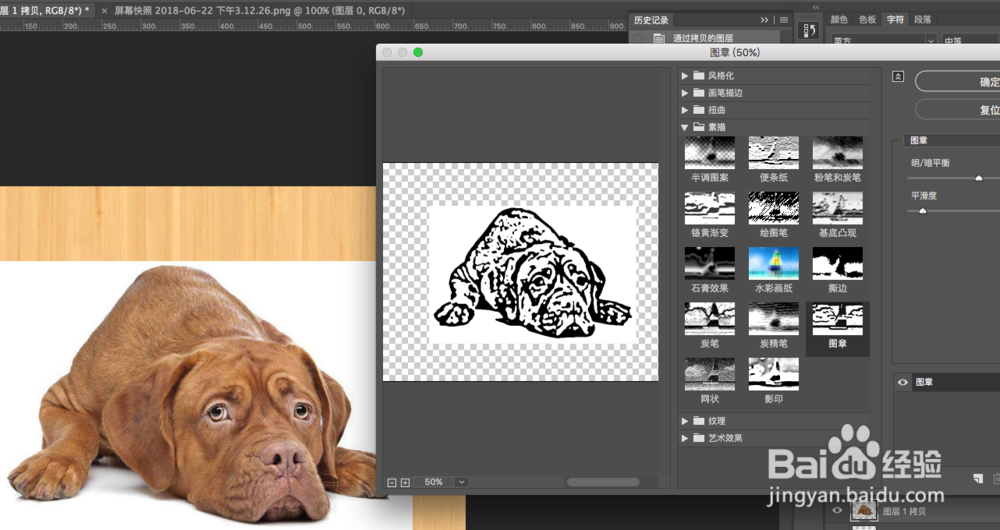Open the collapsed History panel dock icon

tap(810, 31)
